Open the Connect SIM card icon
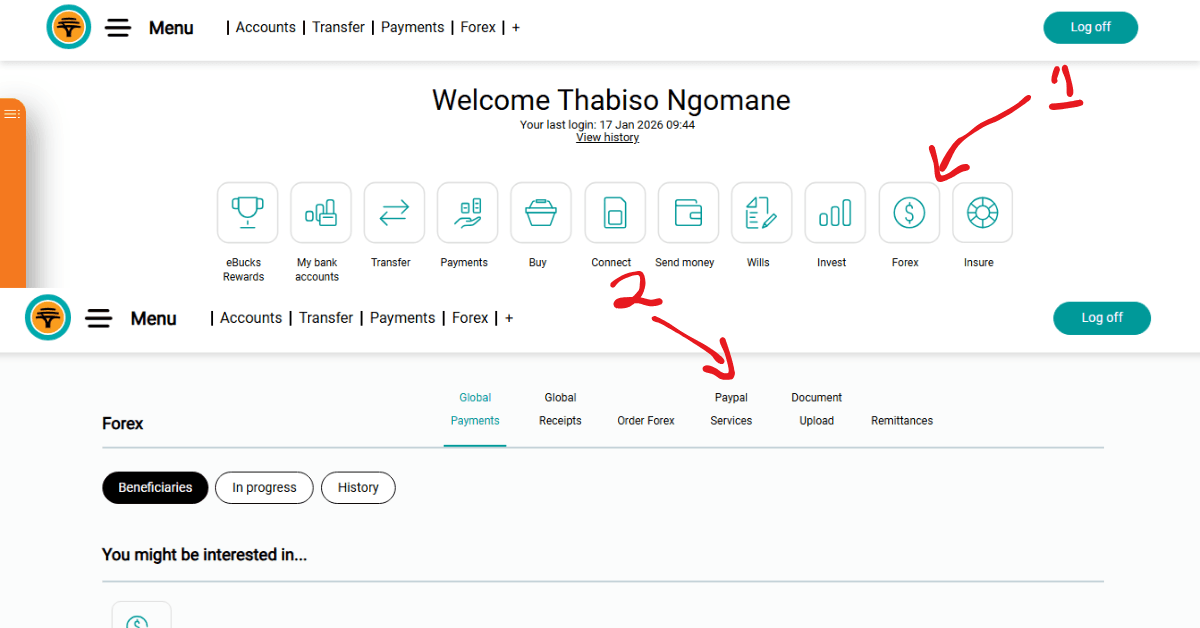The height and width of the screenshot is (628, 1200). pos(615,212)
